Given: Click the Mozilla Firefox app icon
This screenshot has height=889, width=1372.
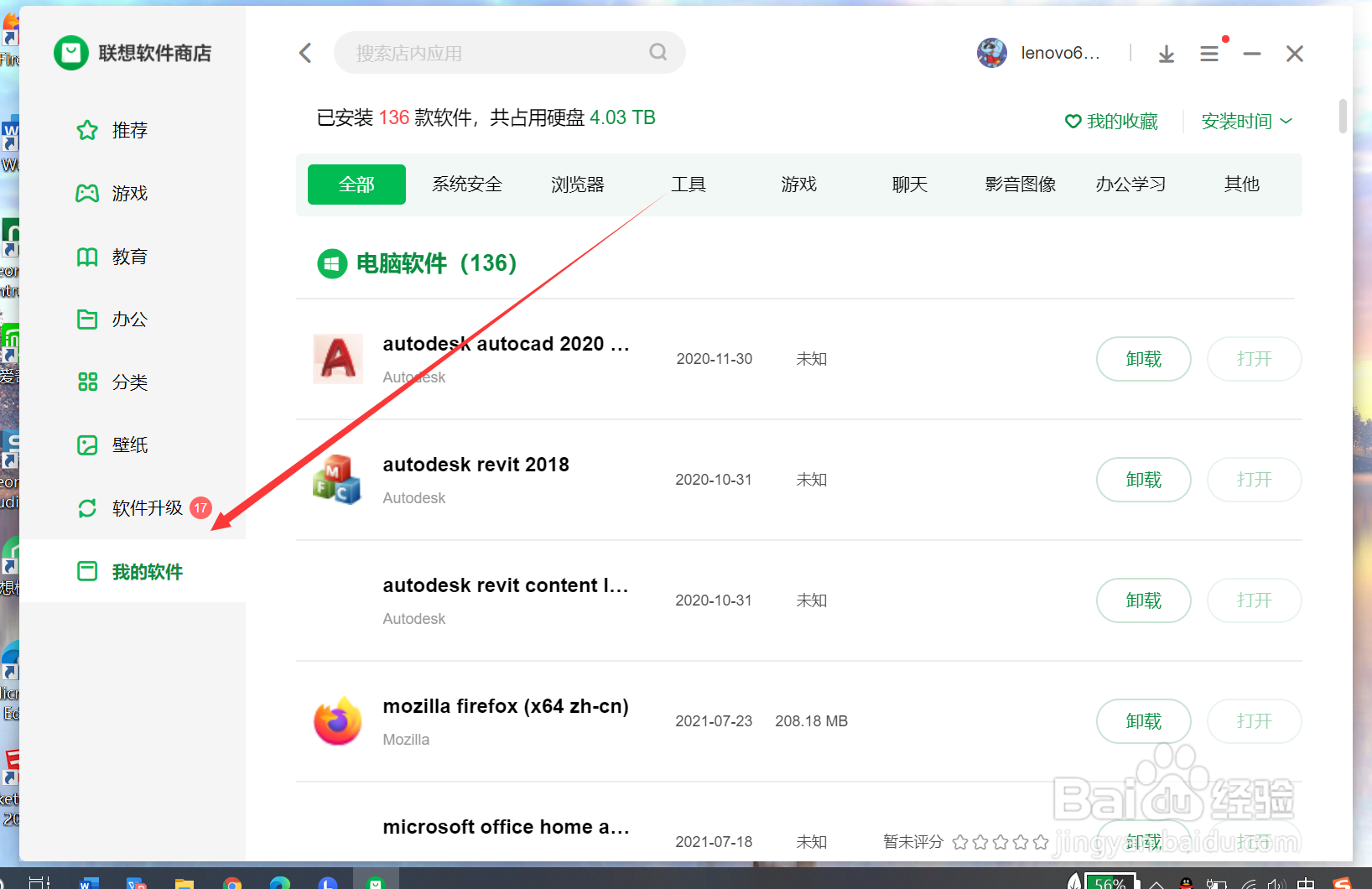Looking at the screenshot, I should point(338,720).
